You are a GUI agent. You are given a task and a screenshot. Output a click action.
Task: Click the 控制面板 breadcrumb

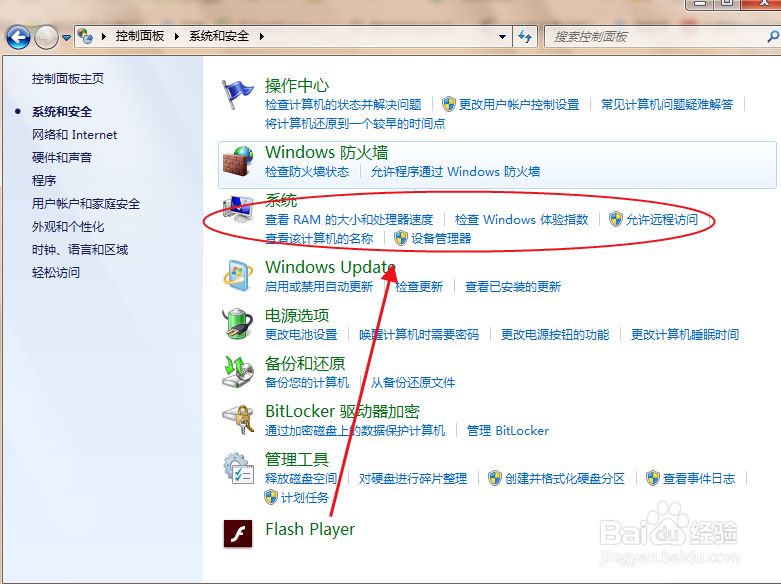[x=140, y=36]
